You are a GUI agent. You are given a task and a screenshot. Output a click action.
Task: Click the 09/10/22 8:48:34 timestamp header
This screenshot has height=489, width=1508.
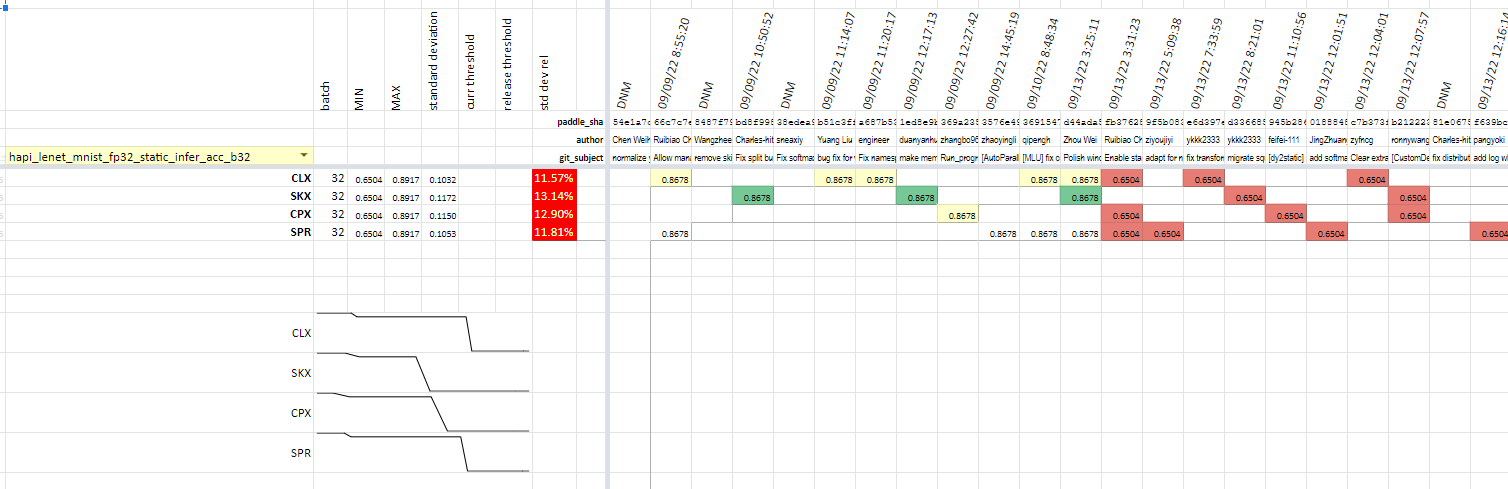point(1042,63)
